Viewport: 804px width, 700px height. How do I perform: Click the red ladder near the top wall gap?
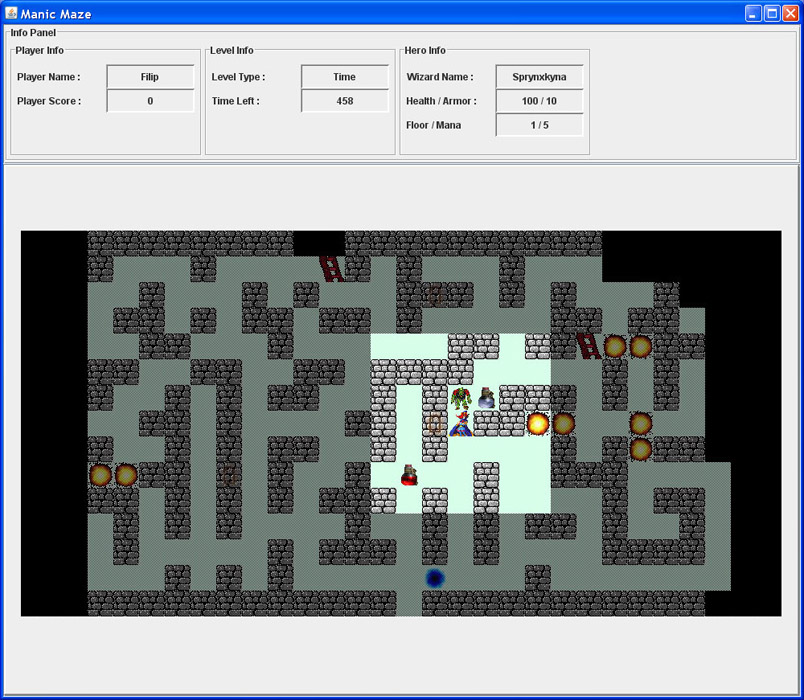331,269
